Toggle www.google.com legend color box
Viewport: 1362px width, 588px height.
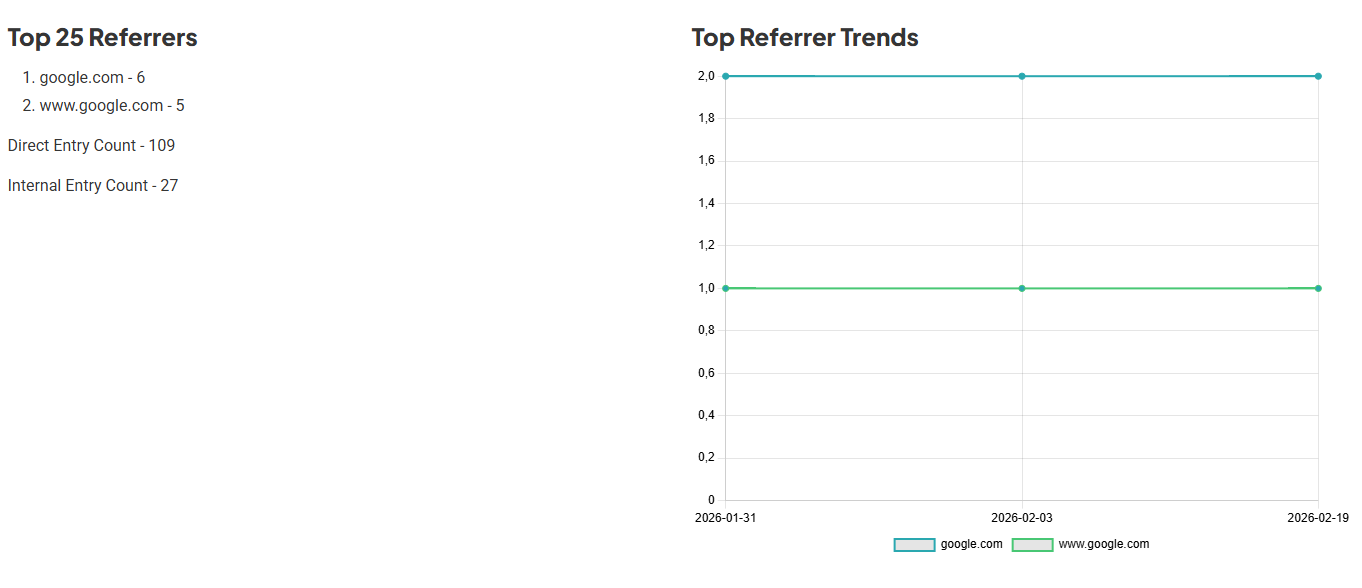(1032, 545)
